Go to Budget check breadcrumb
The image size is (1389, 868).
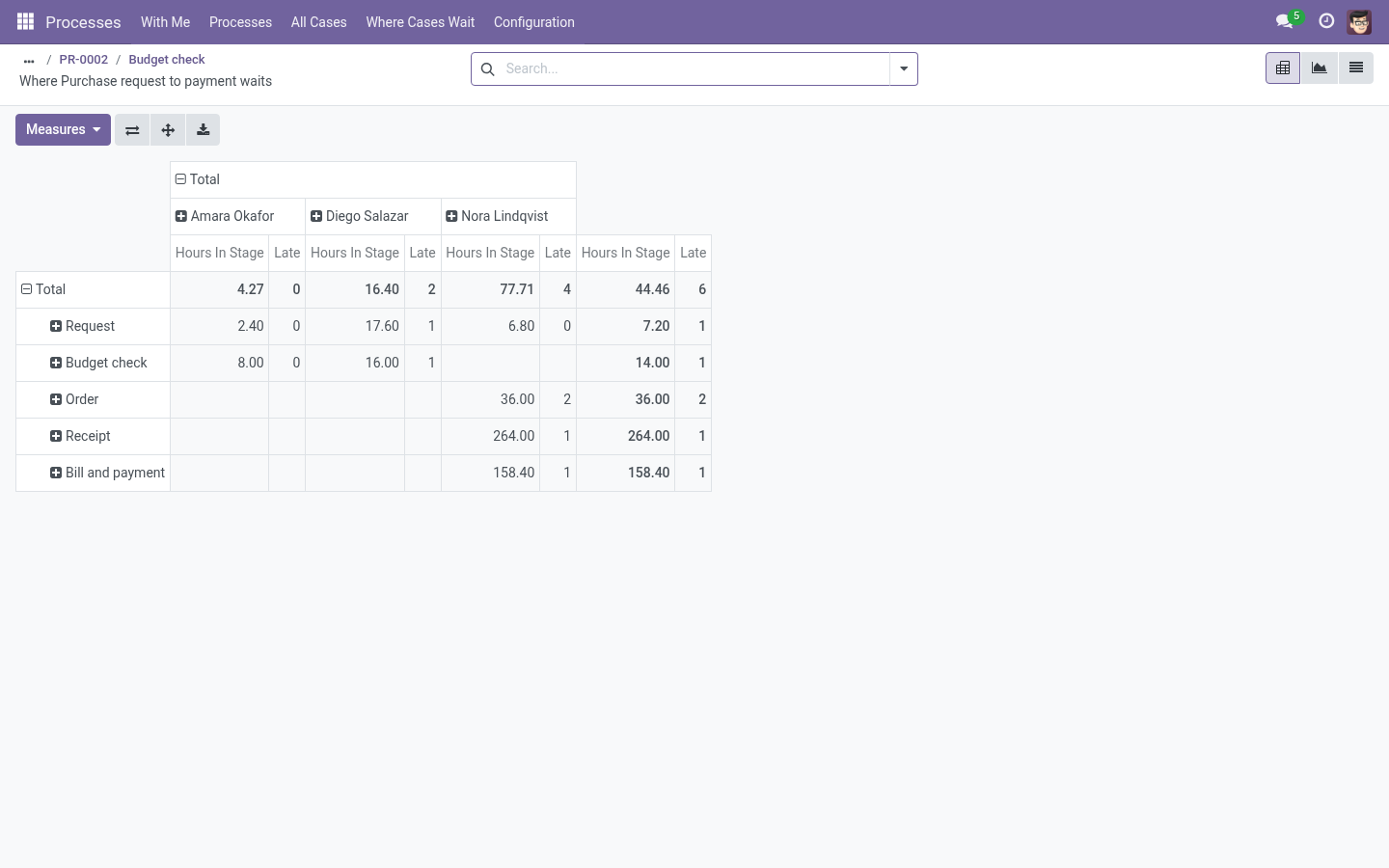tap(167, 60)
